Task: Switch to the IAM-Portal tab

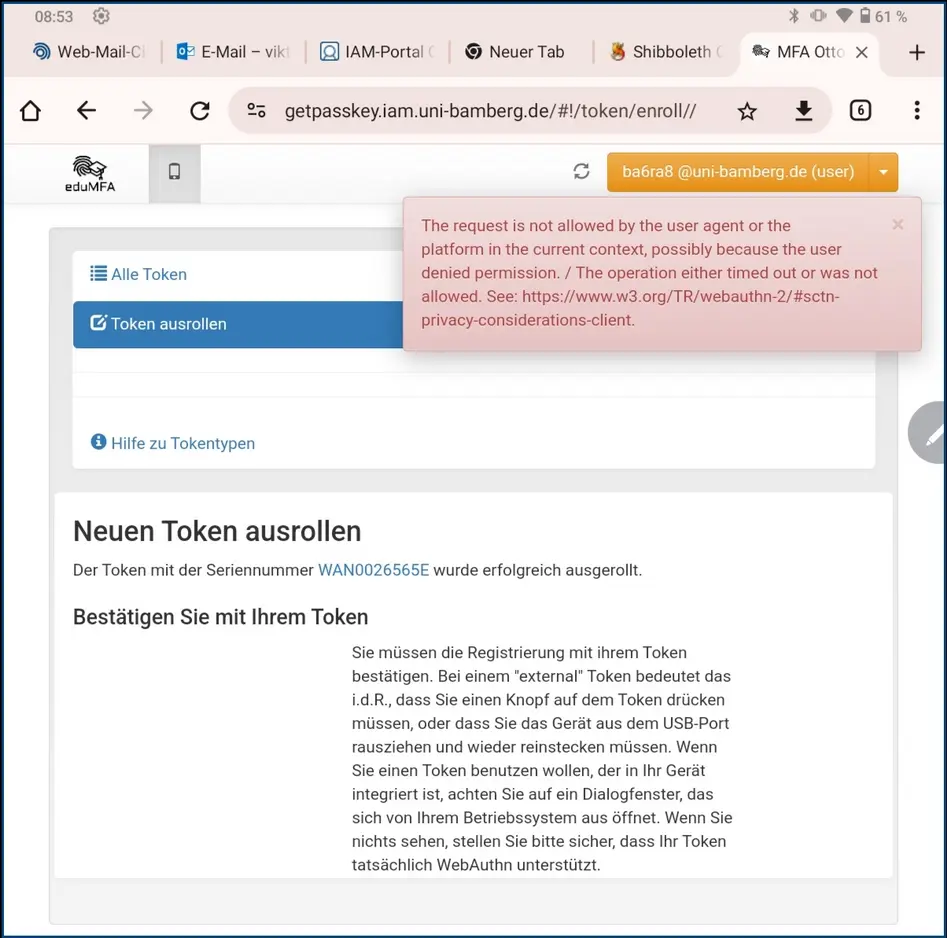Action: [377, 53]
